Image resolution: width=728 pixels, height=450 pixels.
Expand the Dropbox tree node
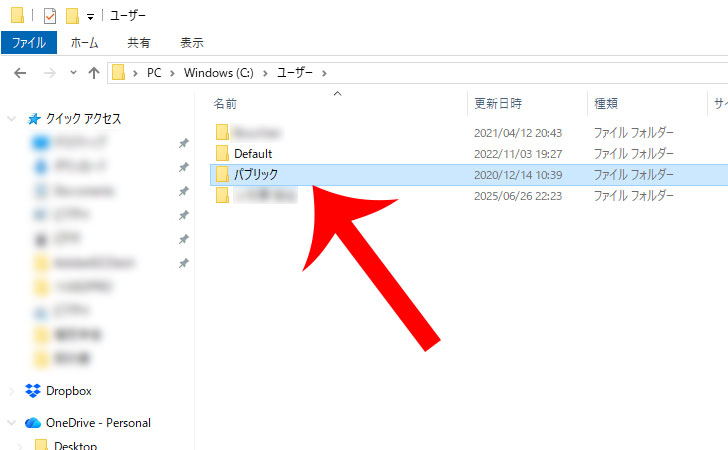[x=11, y=391]
